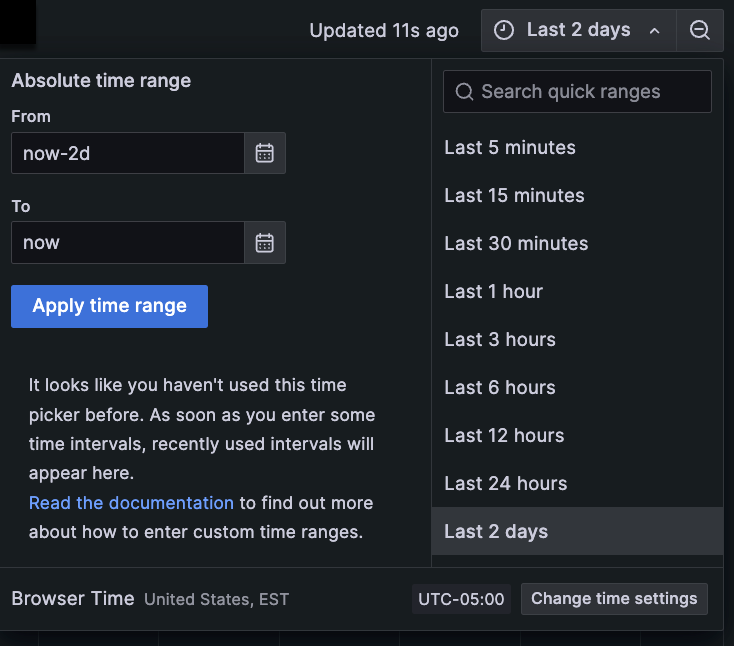Open the To field calendar picker
Screen dimensions: 734x646
click(265, 242)
